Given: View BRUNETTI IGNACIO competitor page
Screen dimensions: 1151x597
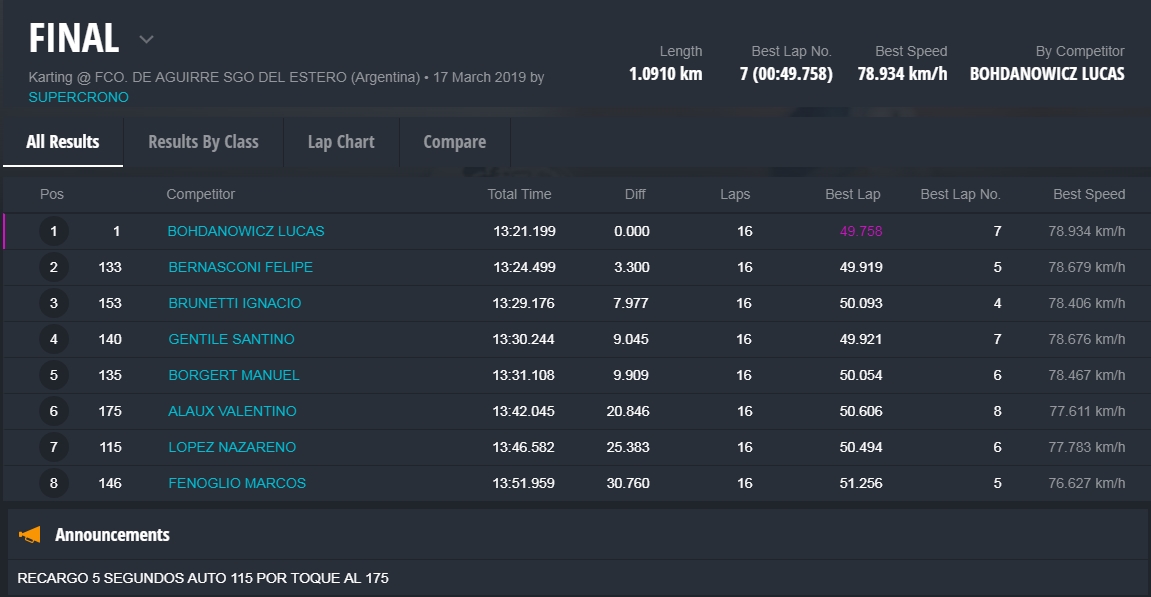Looking at the screenshot, I should coord(234,303).
